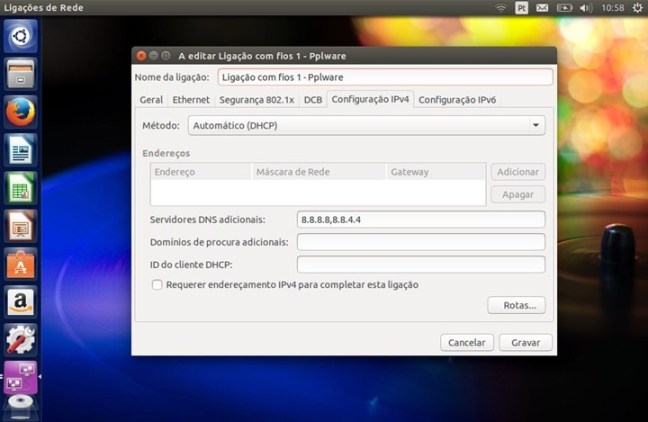Screen dimensions: 648x422
Task: Launch LibreOffice Writer from the dock
Action: tap(21, 150)
